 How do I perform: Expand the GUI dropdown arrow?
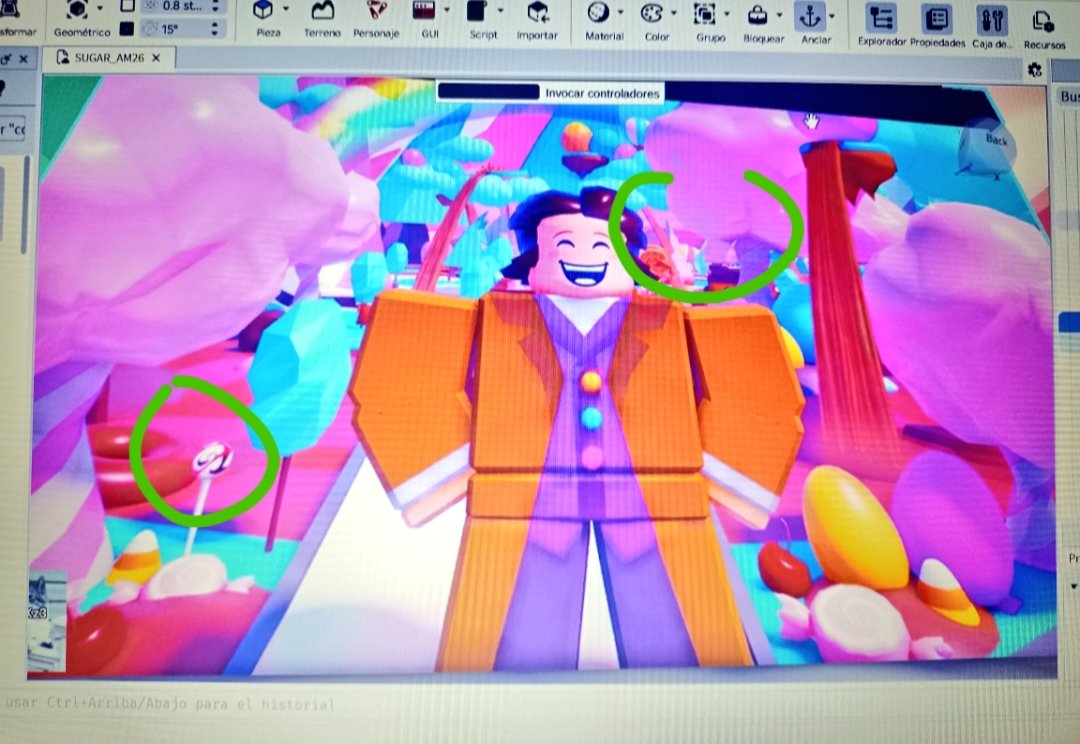click(x=447, y=10)
